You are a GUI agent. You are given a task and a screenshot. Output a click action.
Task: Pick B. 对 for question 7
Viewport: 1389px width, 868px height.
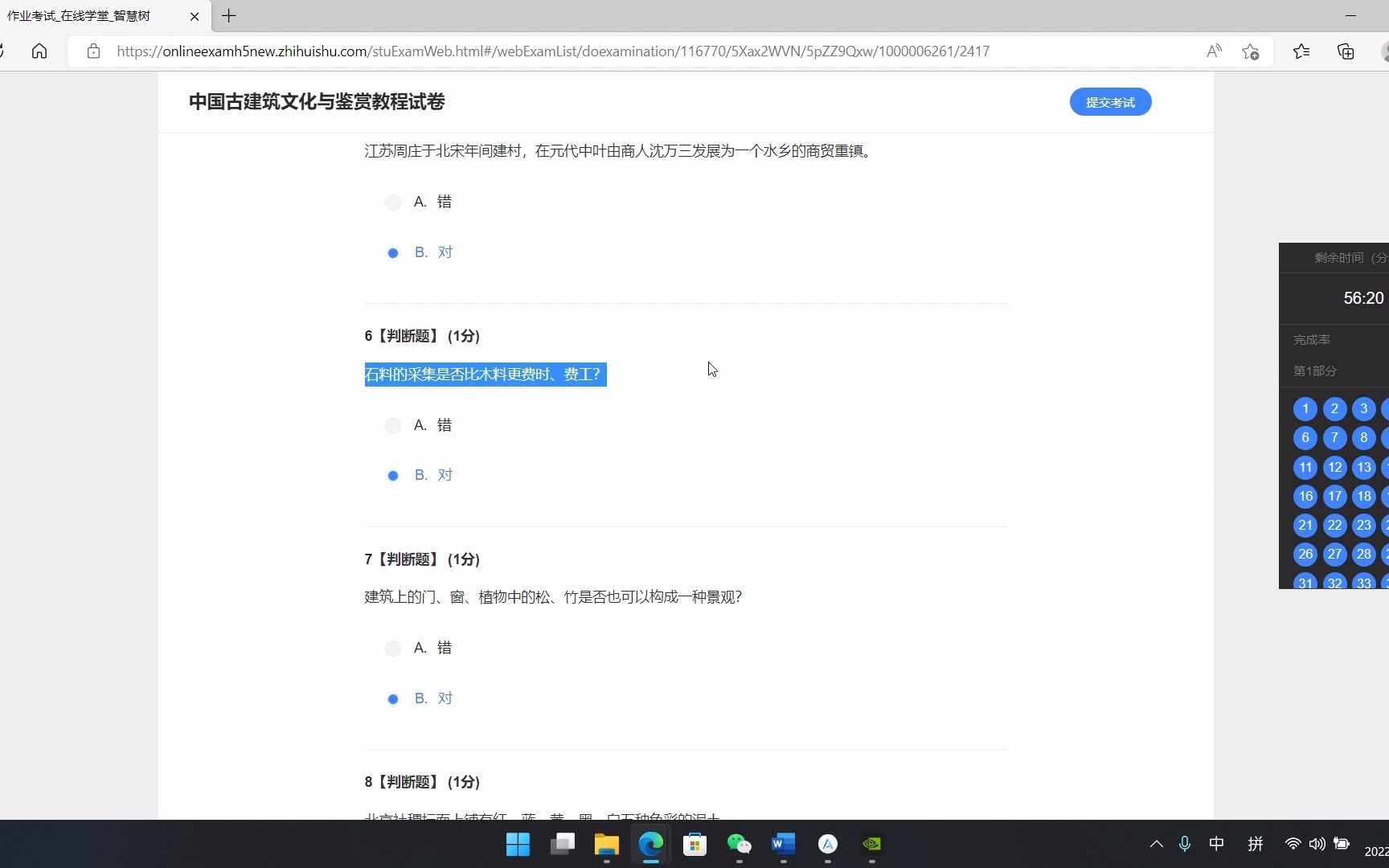393,699
